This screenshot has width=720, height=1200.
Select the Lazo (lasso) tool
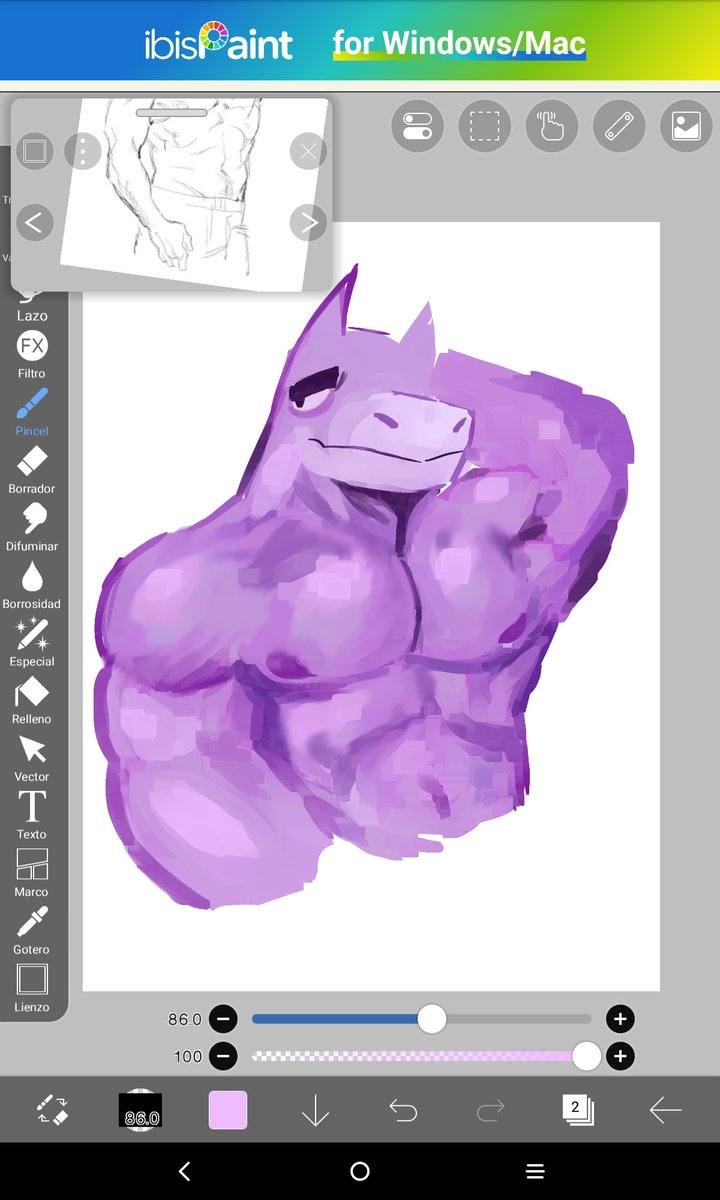tap(32, 304)
